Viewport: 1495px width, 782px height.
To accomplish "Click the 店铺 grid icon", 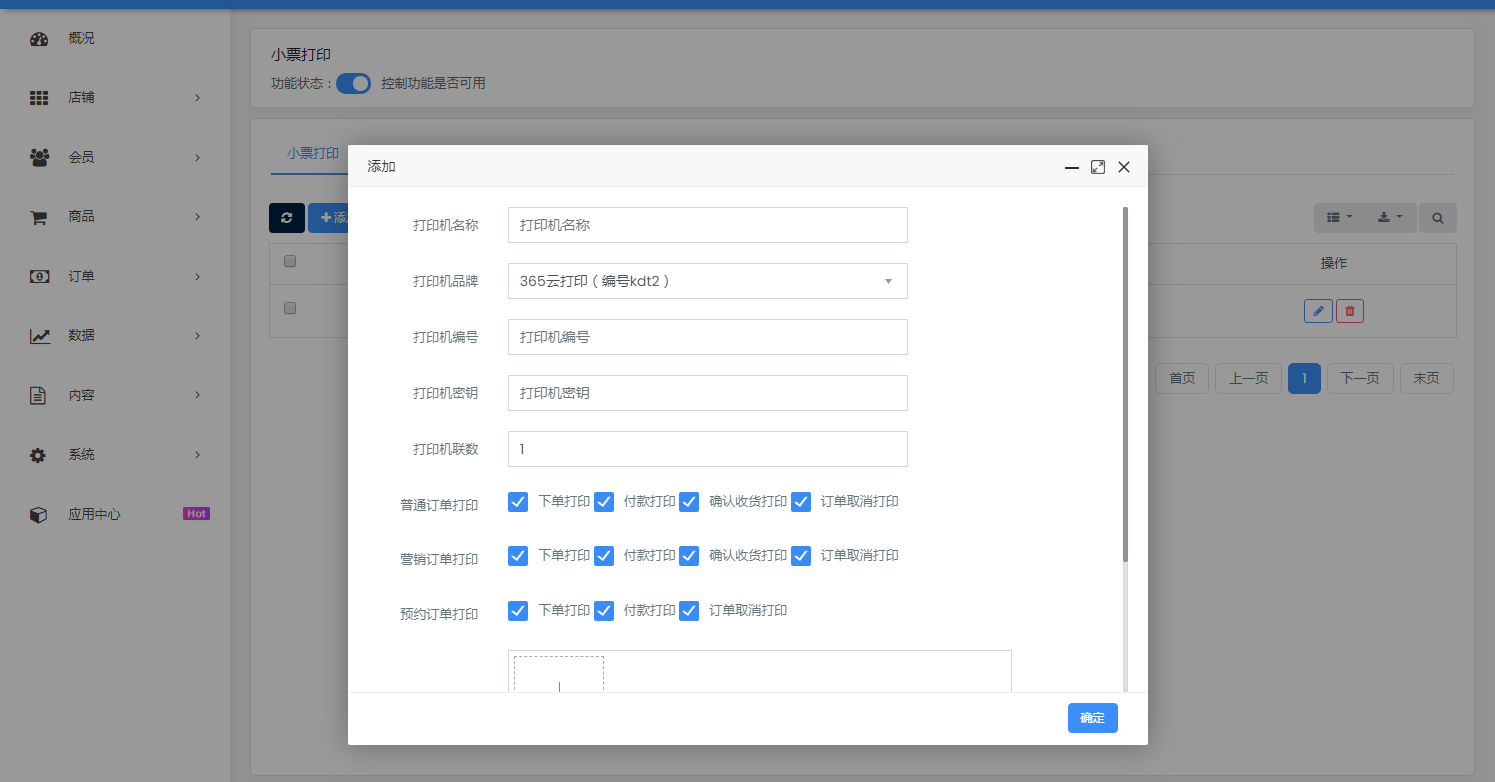I will pos(39,98).
